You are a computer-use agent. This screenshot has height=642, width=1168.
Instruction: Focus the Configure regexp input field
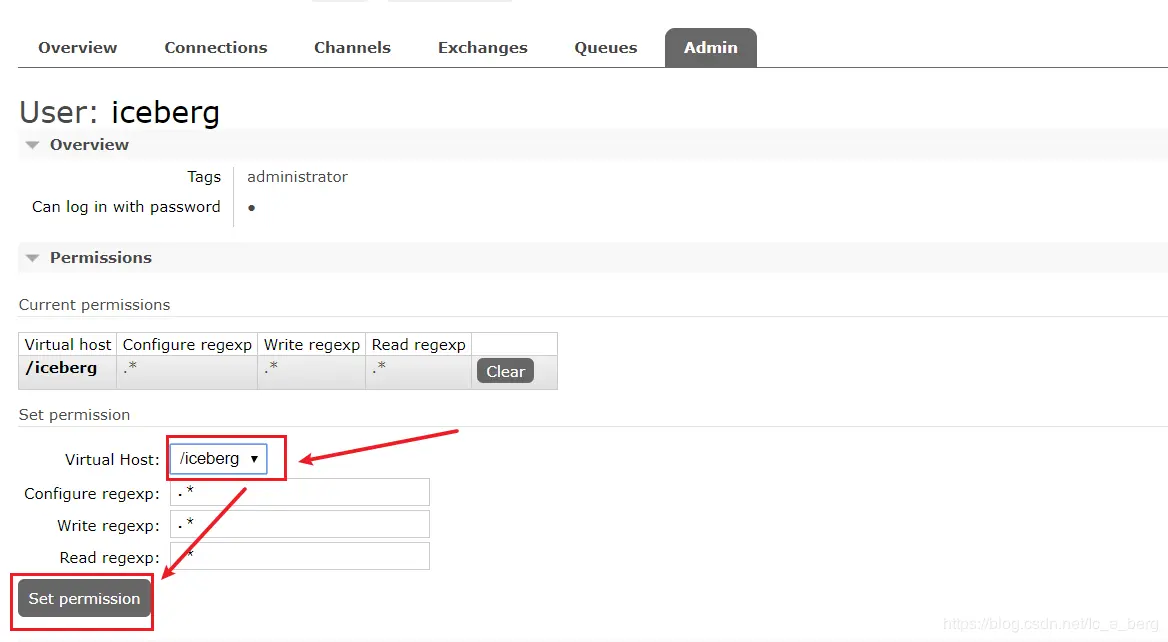[299, 492]
